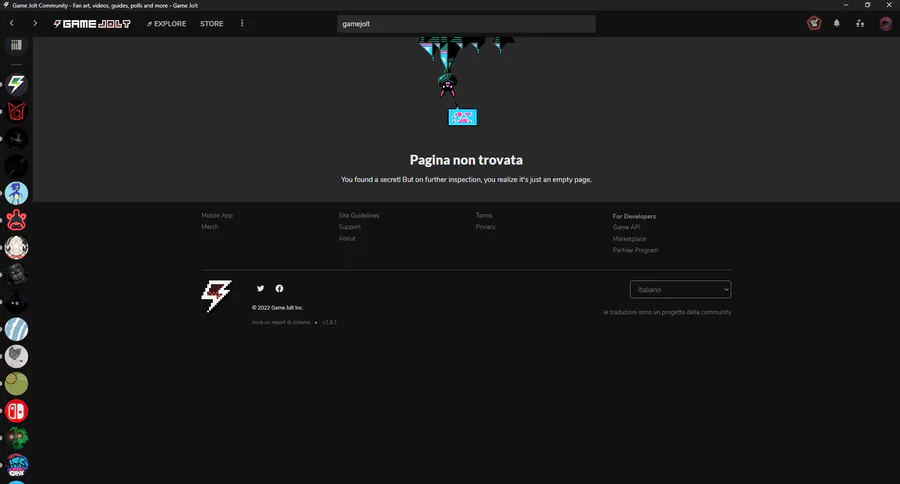This screenshot has width=900, height=484.
Task: Open Game Jolt Twitter page
Action: coord(261,288)
